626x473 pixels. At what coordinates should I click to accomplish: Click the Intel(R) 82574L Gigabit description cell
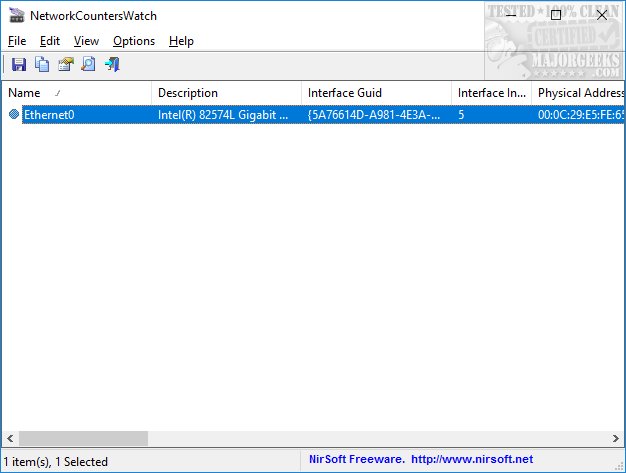[223, 115]
